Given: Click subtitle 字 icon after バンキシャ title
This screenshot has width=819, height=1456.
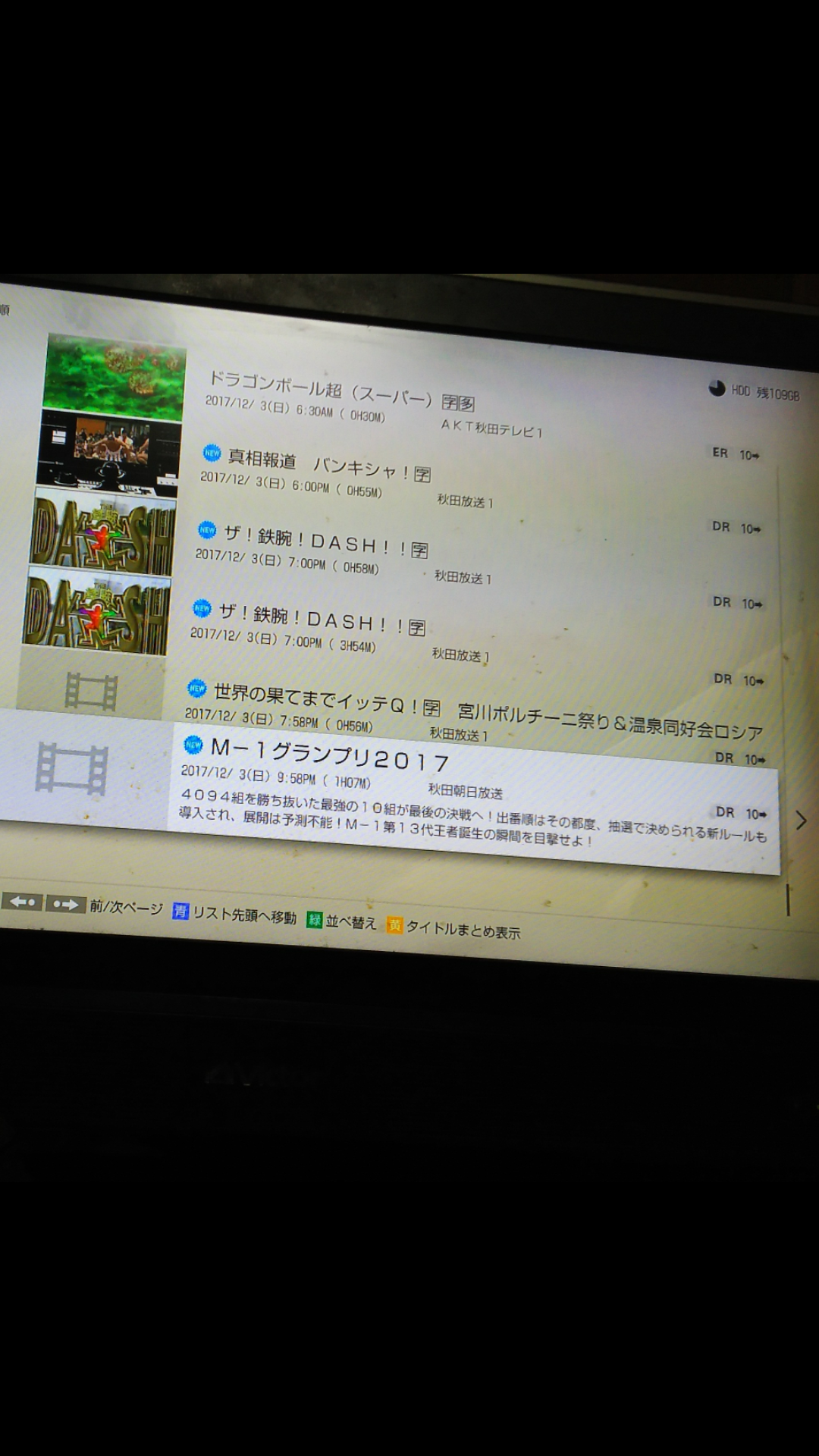Looking at the screenshot, I should [422, 474].
